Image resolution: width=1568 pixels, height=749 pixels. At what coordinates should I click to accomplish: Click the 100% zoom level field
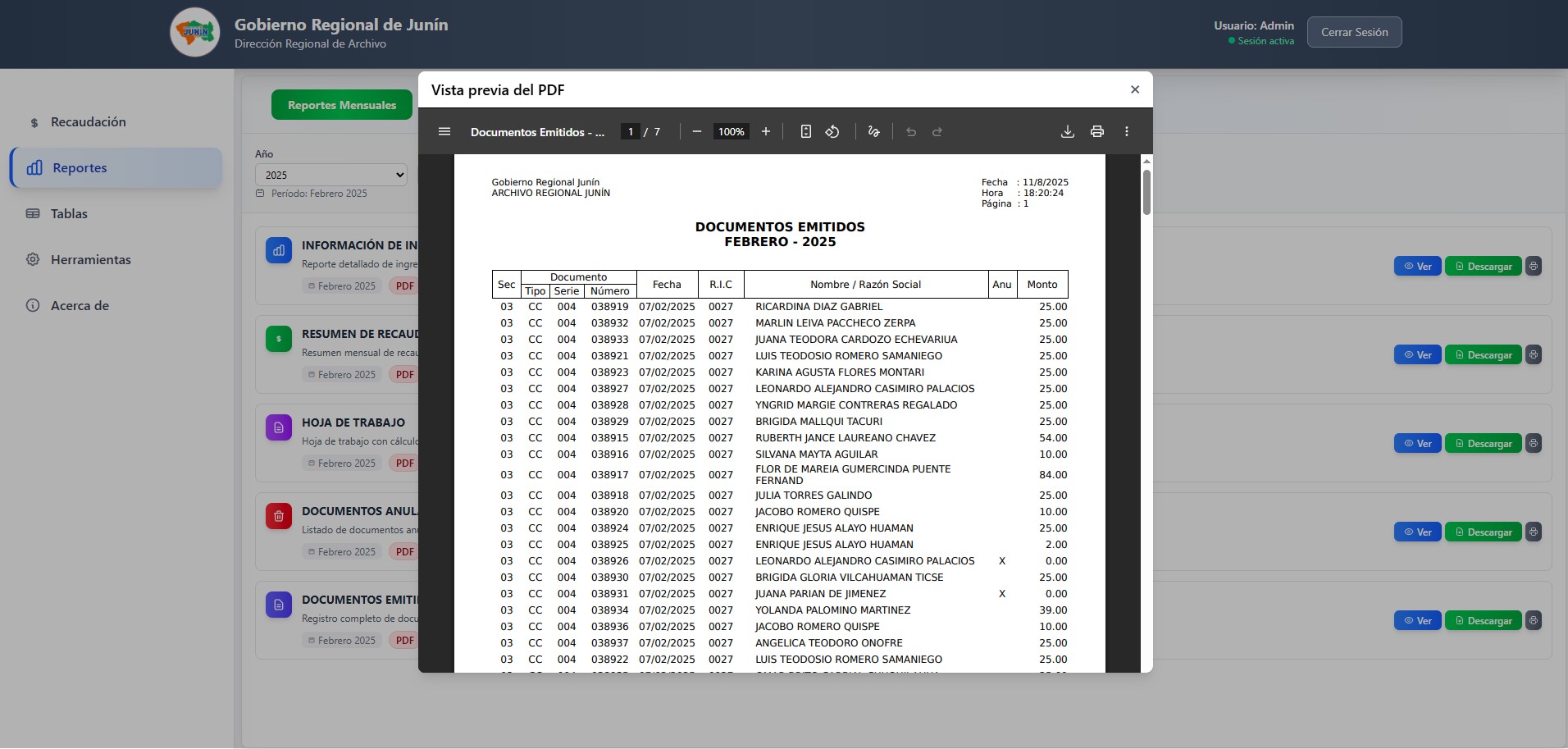(x=731, y=131)
